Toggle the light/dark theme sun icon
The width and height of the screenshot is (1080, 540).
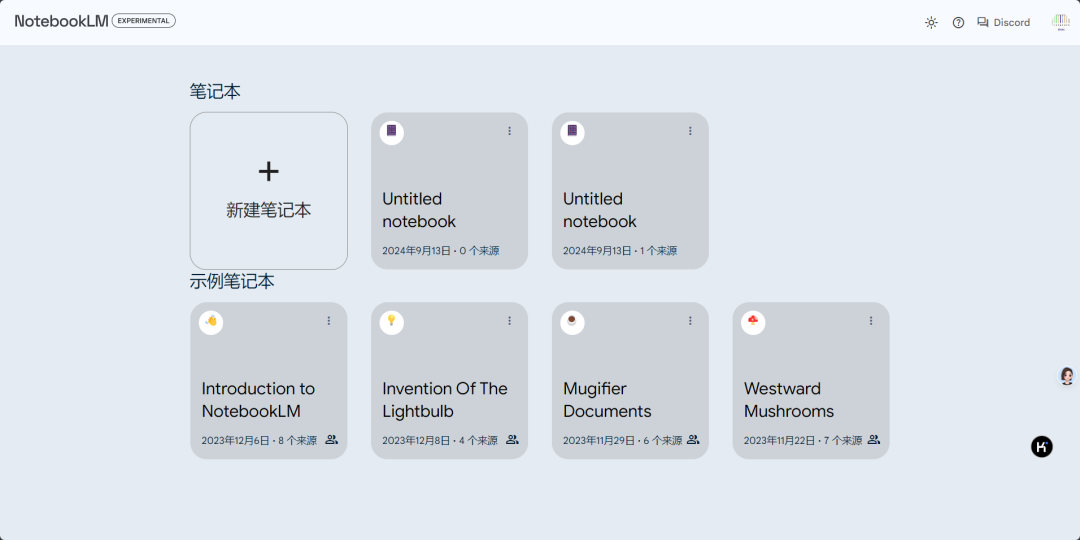[931, 22]
